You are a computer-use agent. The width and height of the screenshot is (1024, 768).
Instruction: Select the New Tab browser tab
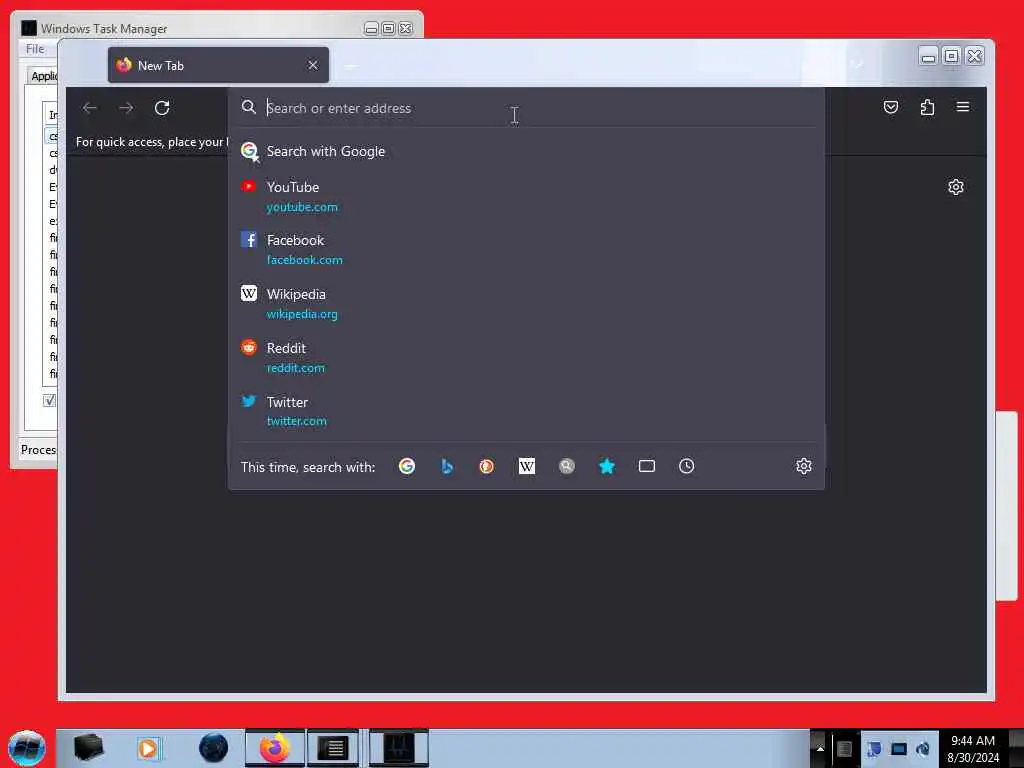tap(218, 65)
